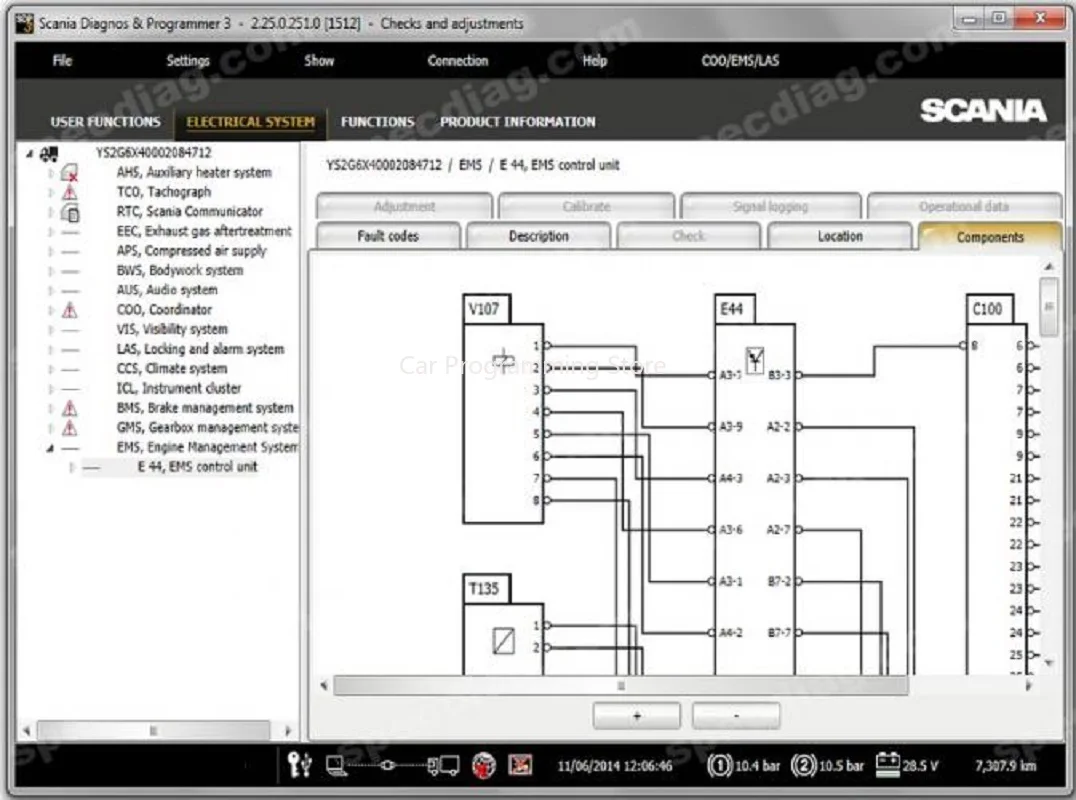Expand the EEC Exhaust gas aftertreatment node
Image resolution: width=1076 pixels, height=800 pixels.
pyautogui.click(x=51, y=232)
